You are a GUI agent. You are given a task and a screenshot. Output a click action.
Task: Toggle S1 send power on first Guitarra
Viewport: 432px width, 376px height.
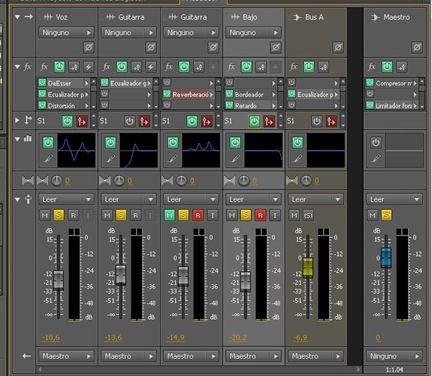tap(130, 121)
